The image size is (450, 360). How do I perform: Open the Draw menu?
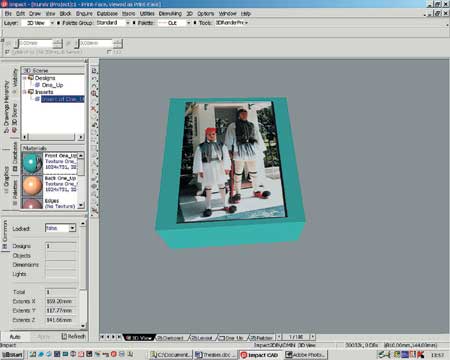[x=35, y=14]
